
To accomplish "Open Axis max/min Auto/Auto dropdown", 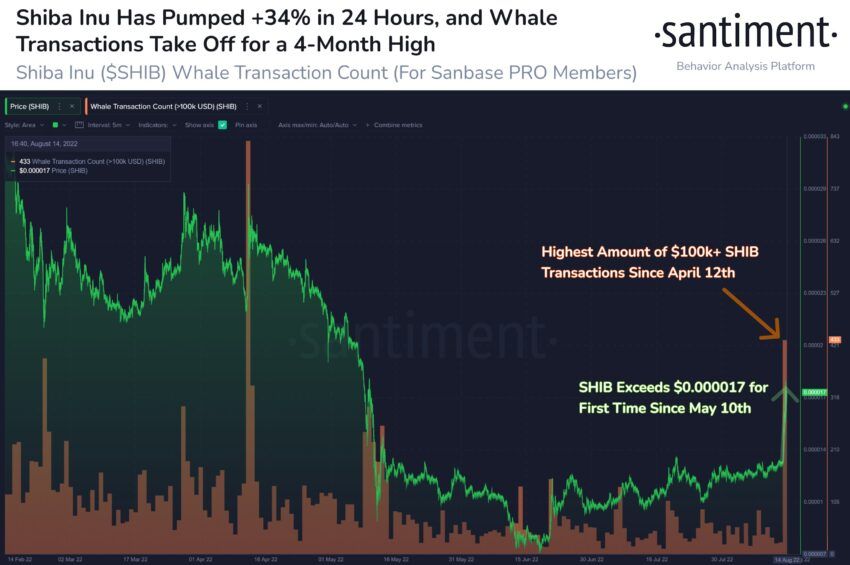I will [318, 125].
